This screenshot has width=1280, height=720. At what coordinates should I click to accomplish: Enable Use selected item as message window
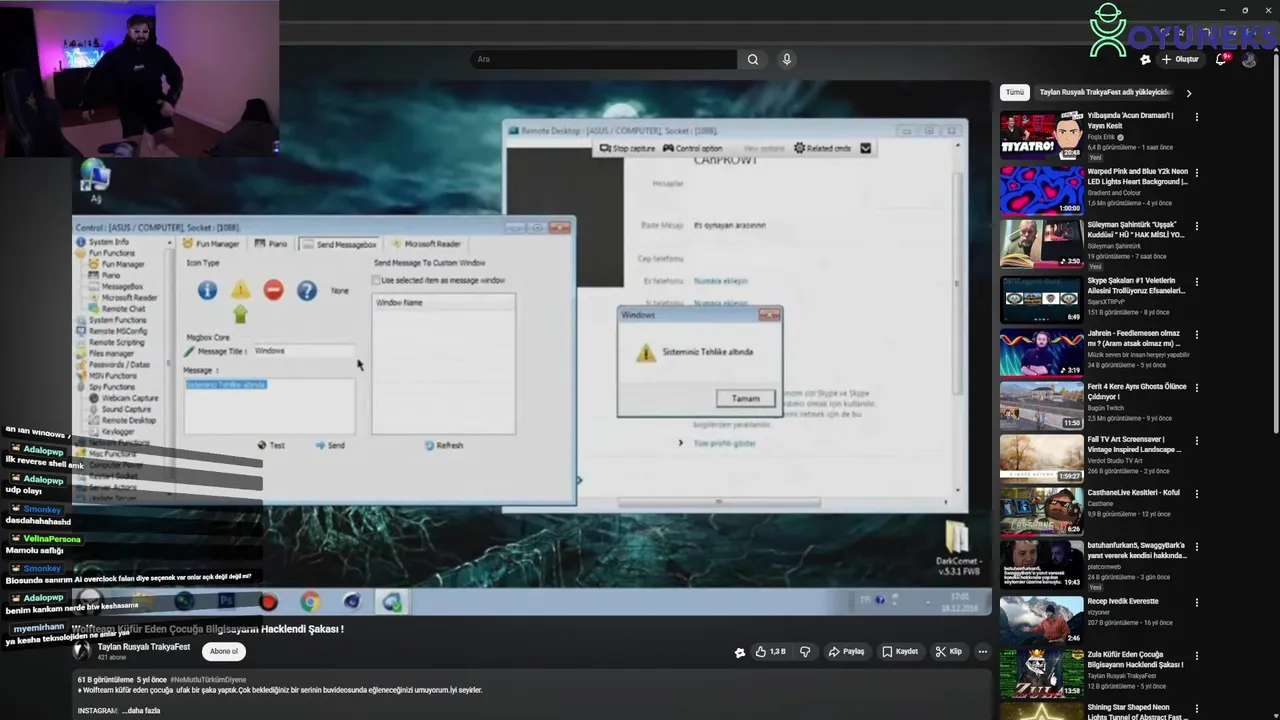tap(376, 280)
